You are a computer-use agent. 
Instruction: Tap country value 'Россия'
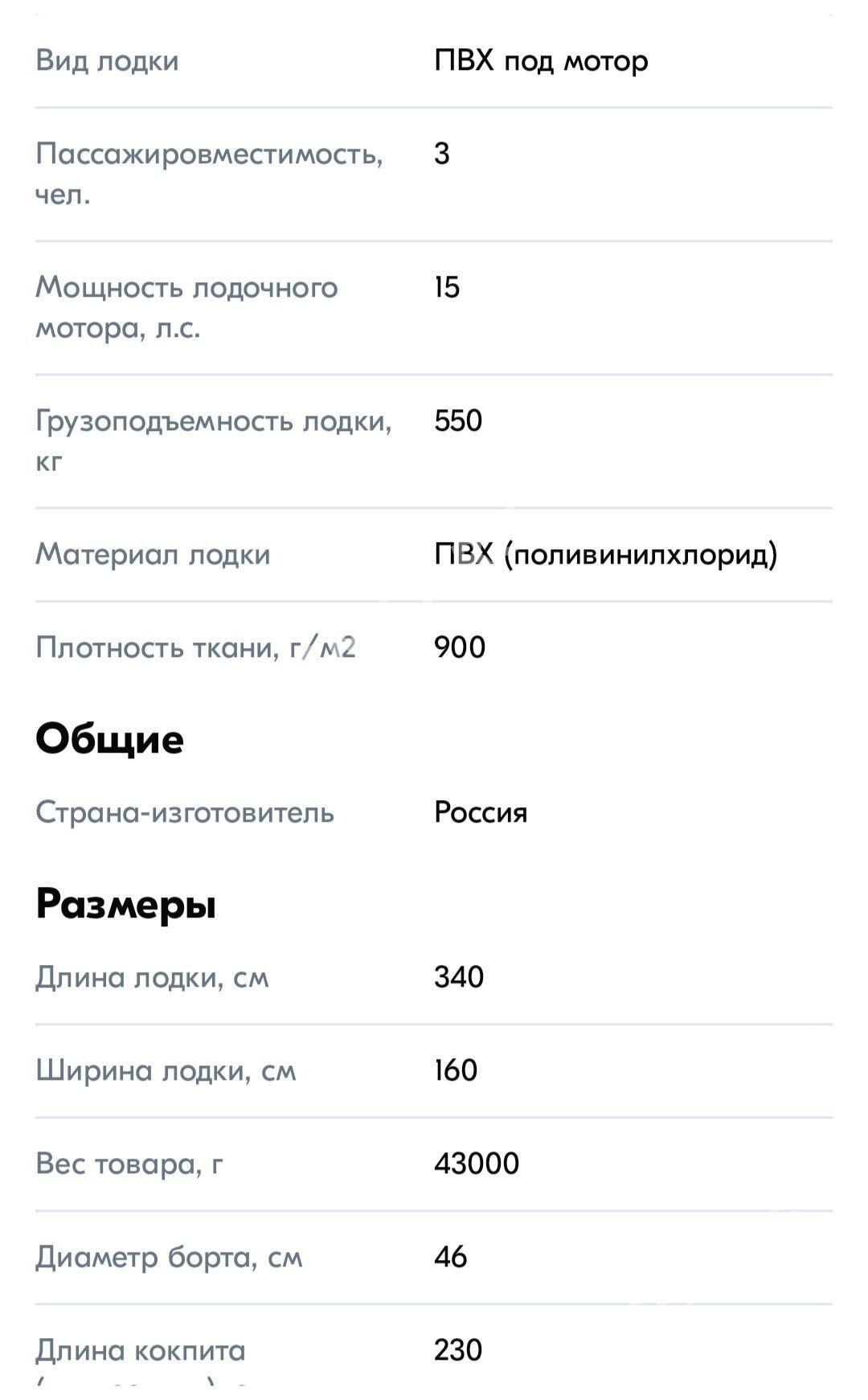pyautogui.click(x=481, y=812)
